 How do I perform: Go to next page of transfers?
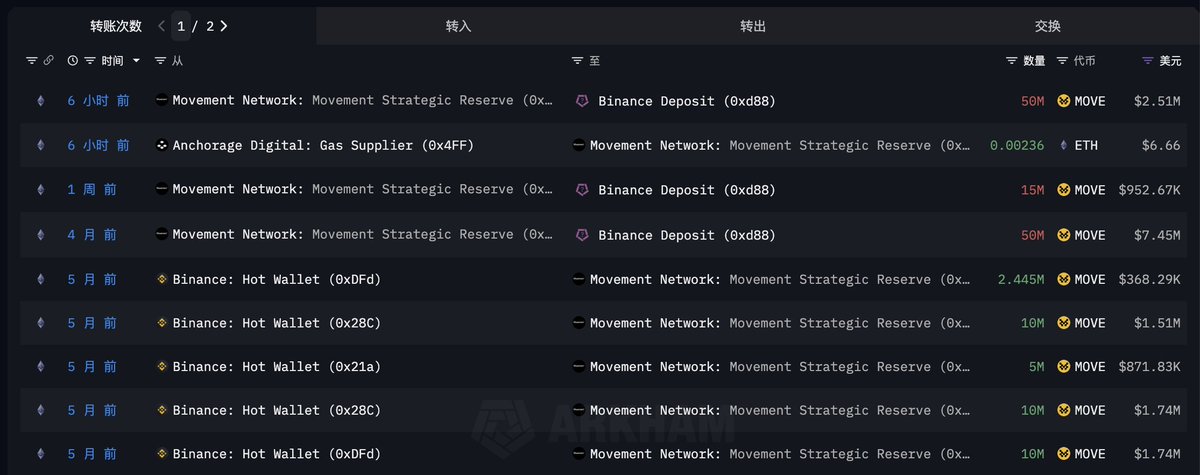224,26
